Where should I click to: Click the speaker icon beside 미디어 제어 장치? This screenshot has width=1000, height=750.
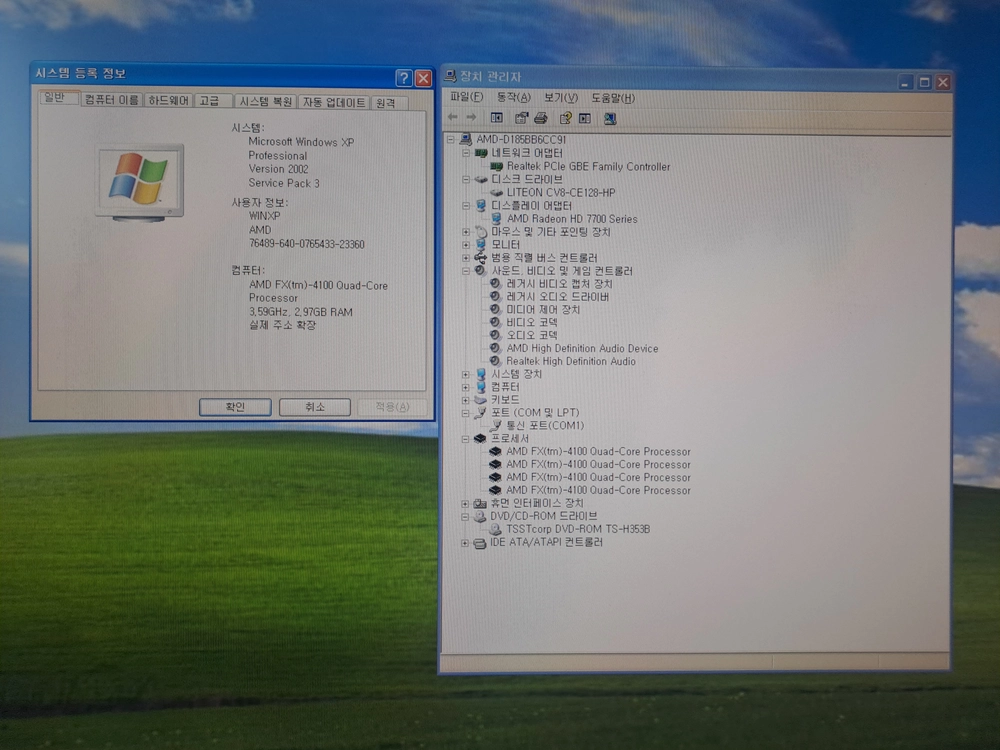pyautogui.click(x=495, y=309)
